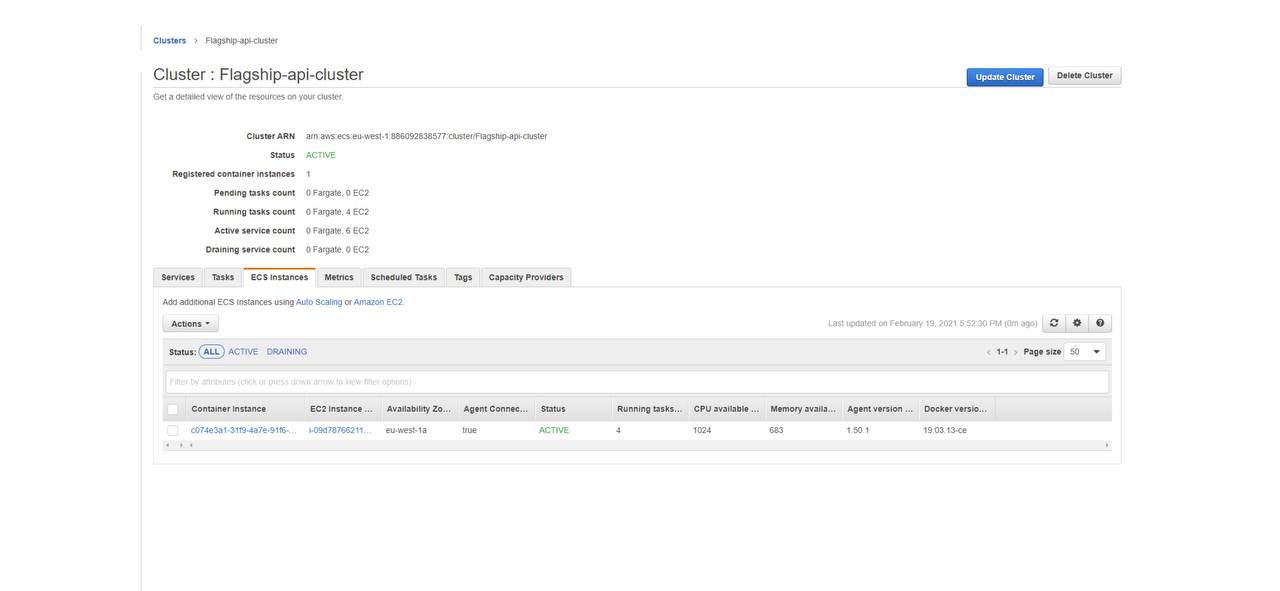1280x591 pixels.
Task: Click right arrow of table scrollbar
Action: [1107, 445]
